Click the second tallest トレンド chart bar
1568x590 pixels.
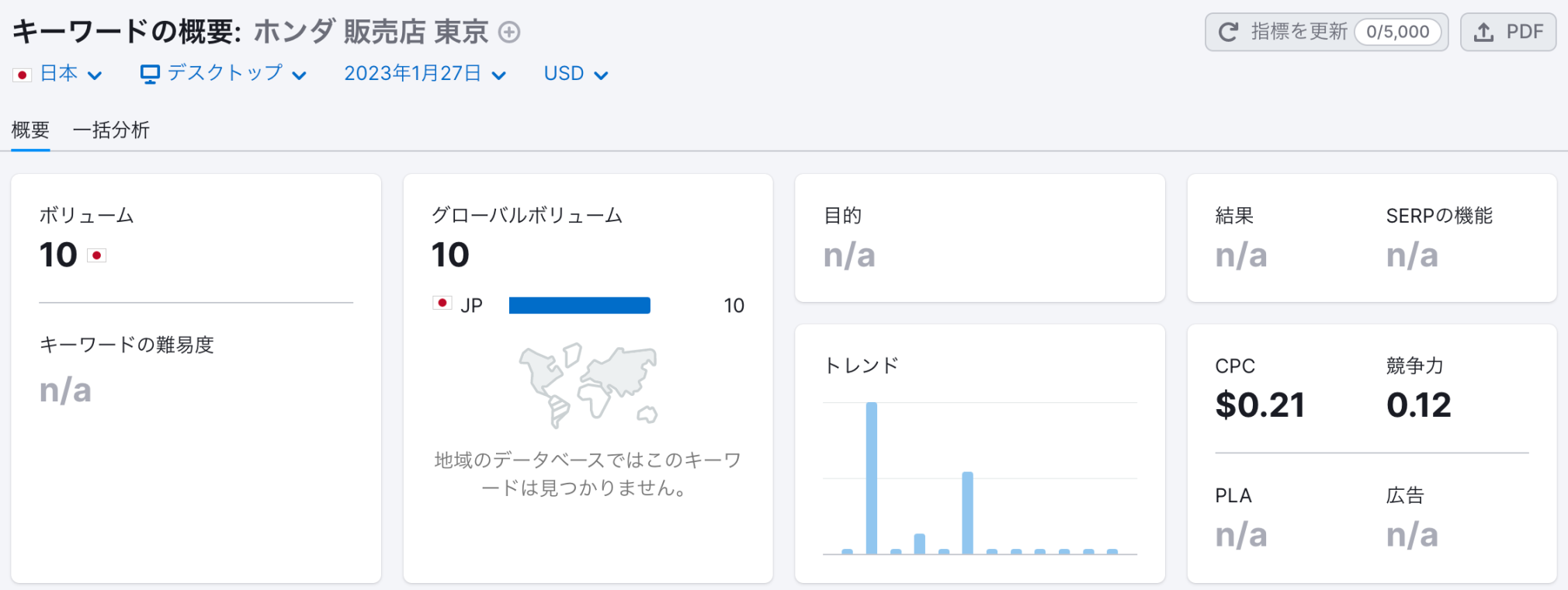(967, 512)
